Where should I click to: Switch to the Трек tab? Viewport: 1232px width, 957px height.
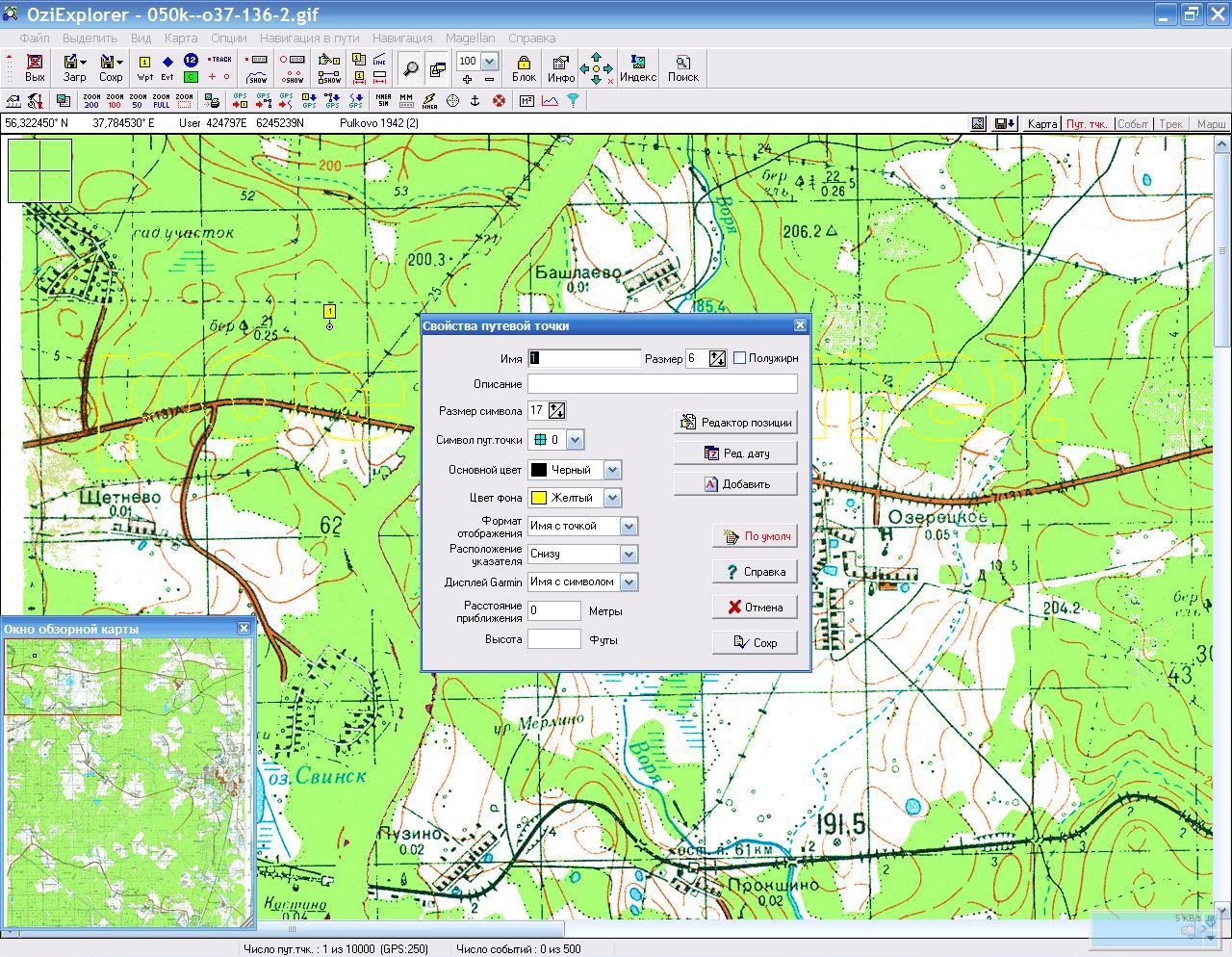1170,124
